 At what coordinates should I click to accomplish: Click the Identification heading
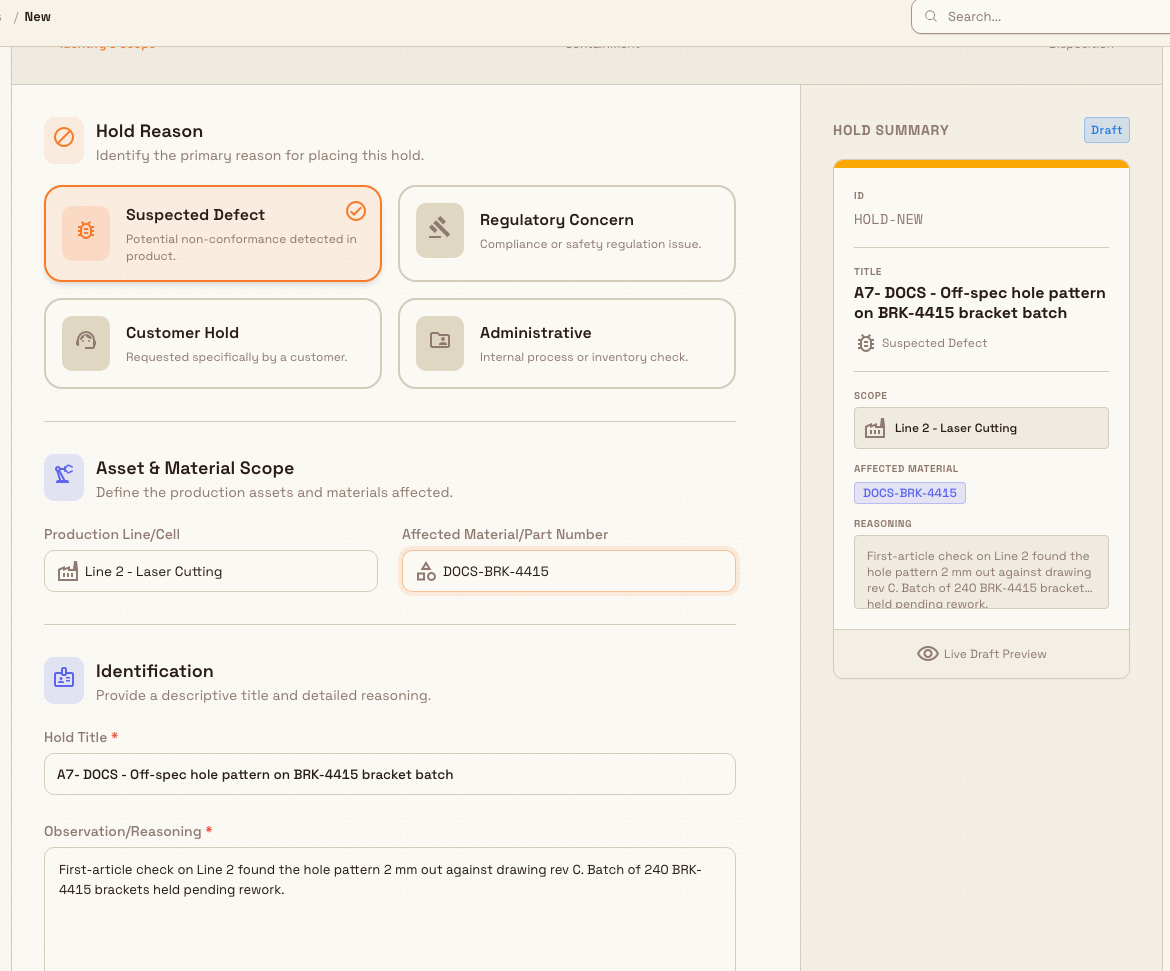click(x=154, y=671)
